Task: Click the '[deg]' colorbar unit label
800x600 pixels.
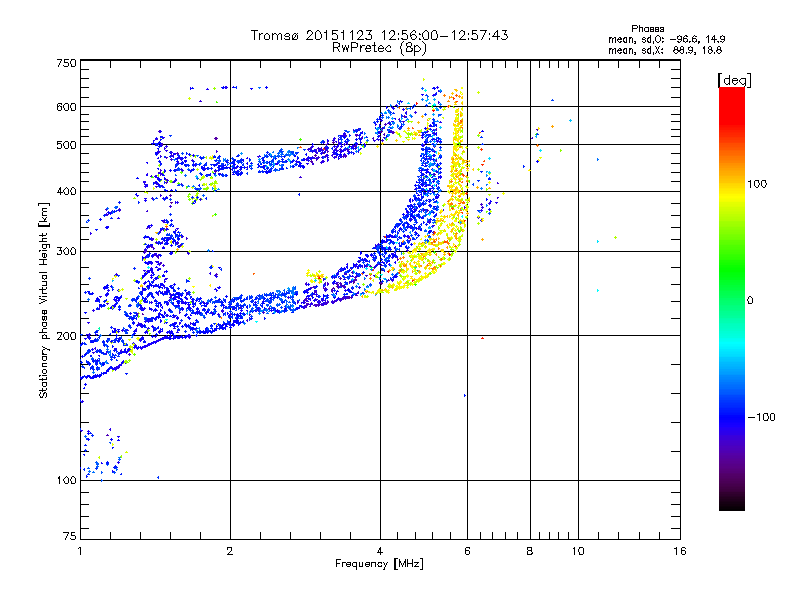Action: click(x=734, y=80)
